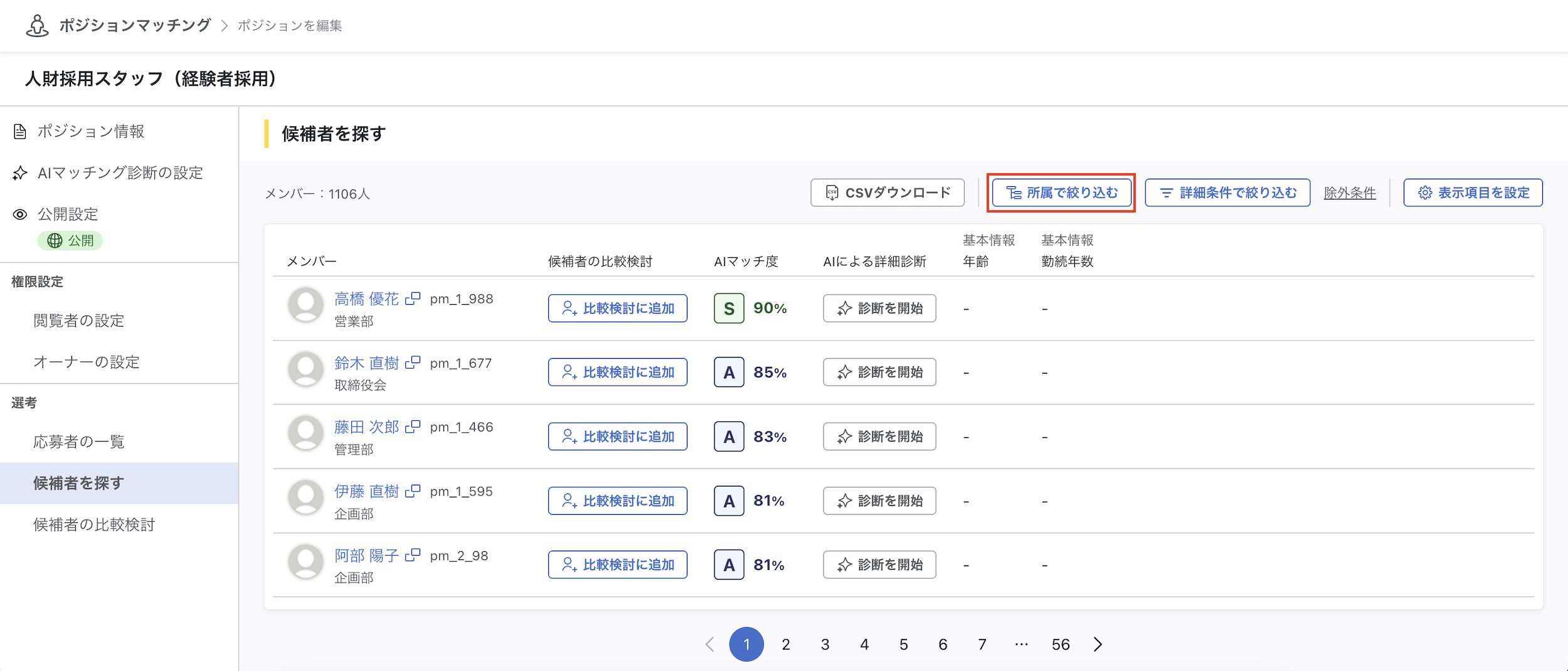Start 診断を開始 for 伊藤 直樹
Screen dimensions: 1568x671
(879, 501)
